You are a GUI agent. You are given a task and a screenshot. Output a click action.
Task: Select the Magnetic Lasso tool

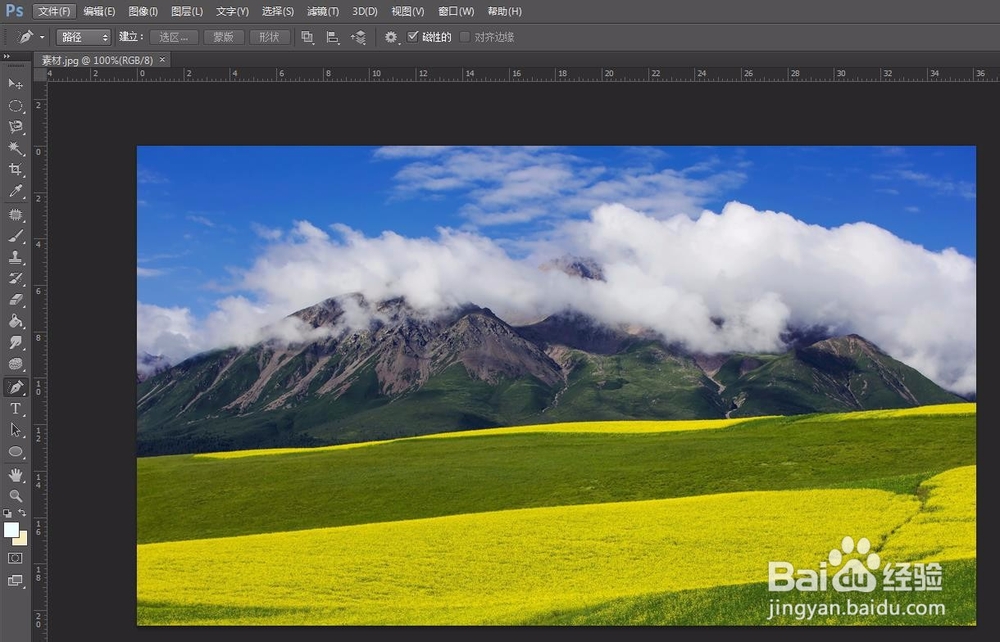pos(15,127)
